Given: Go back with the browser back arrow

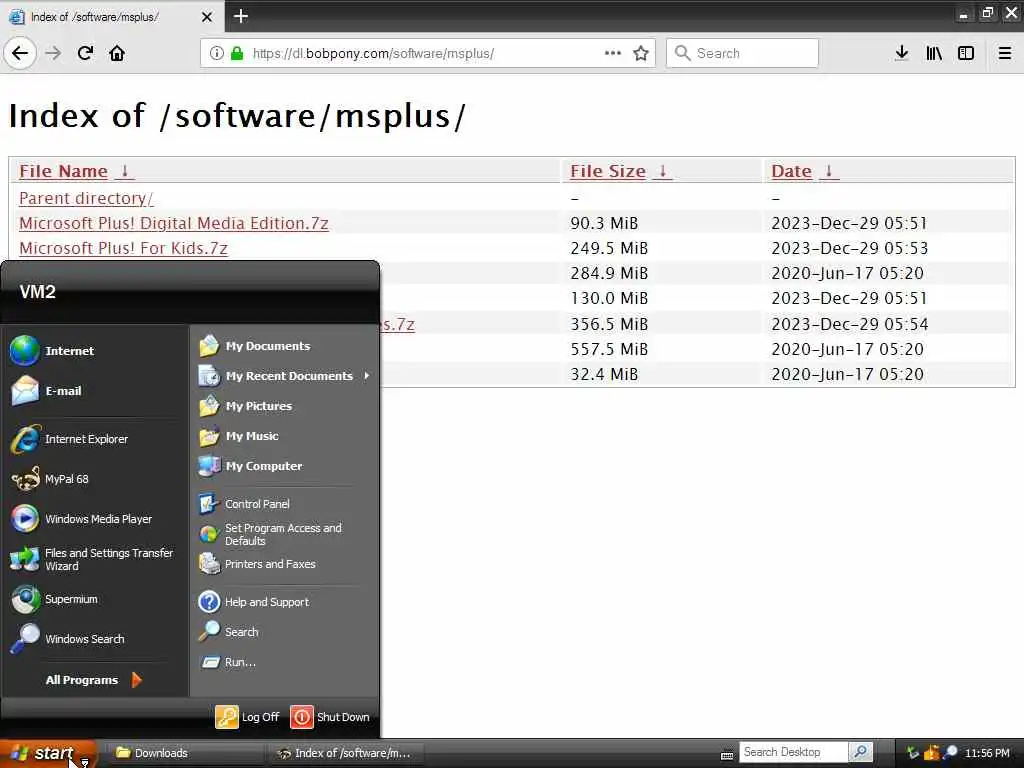Looking at the screenshot, I should pos(20,53).
